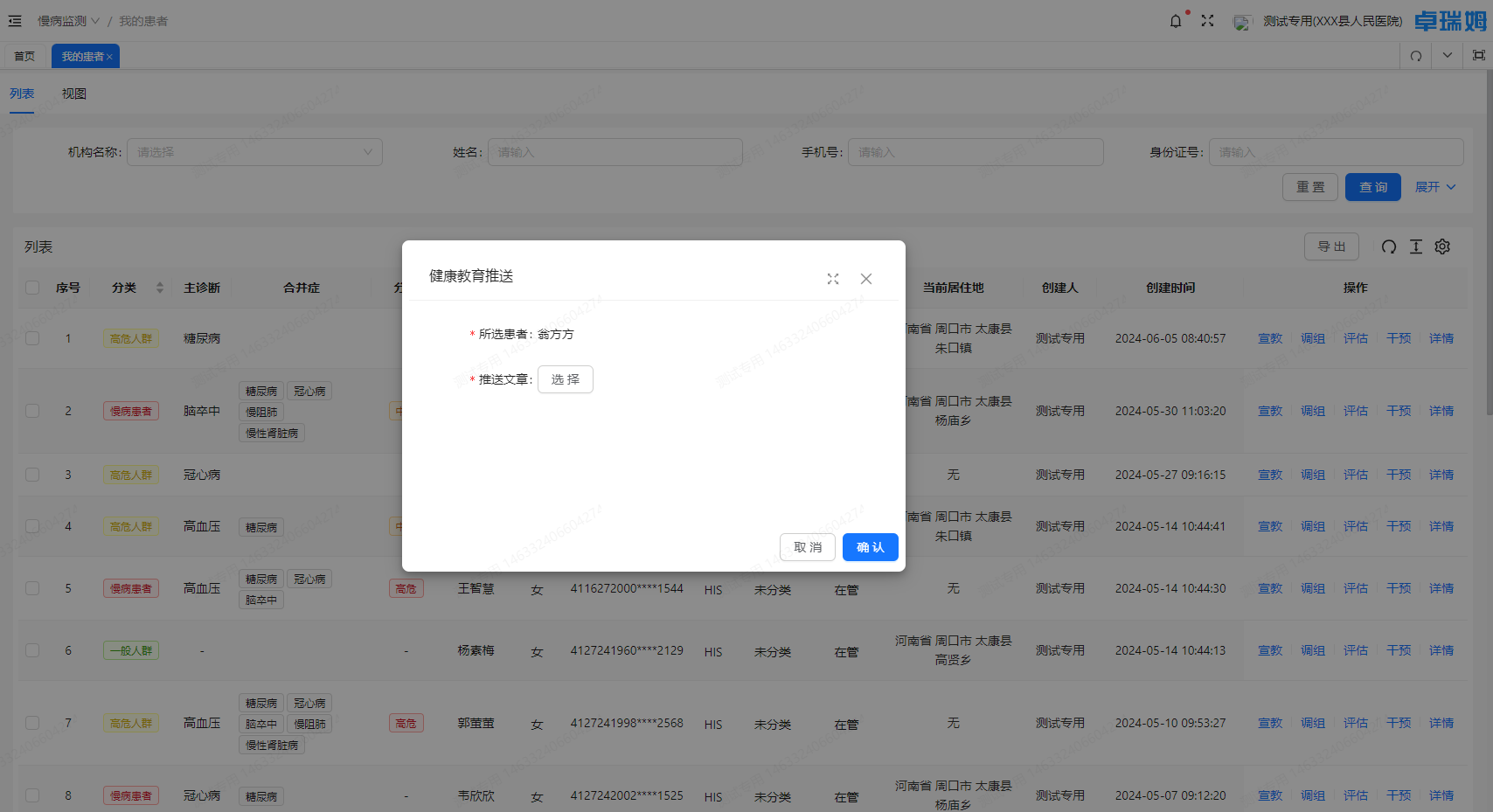The height and width of the screenshot is (812, 1493).
Task: Check row 4 checkbox
Action: click(x=32, y=526)
